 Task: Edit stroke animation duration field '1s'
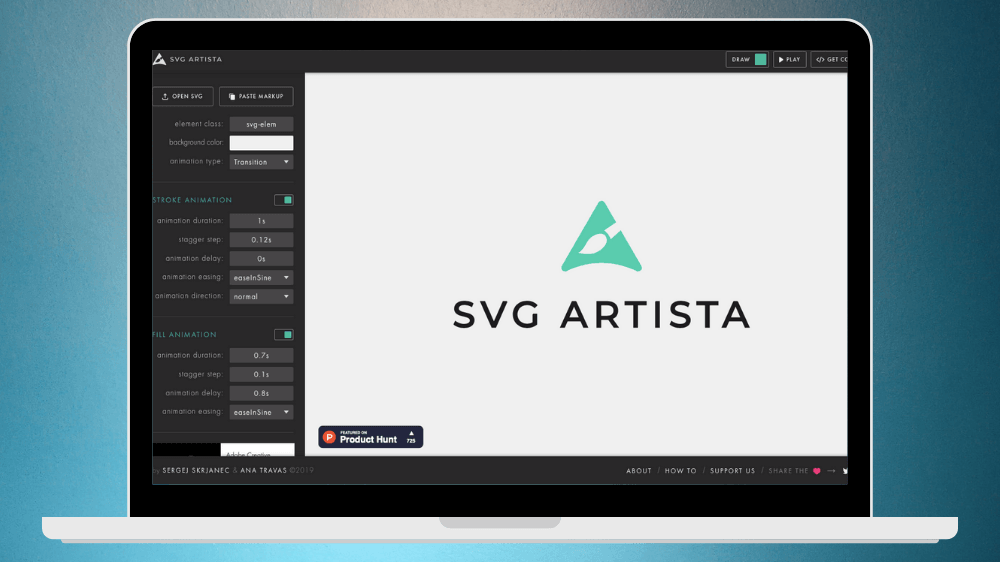(261, 221)
